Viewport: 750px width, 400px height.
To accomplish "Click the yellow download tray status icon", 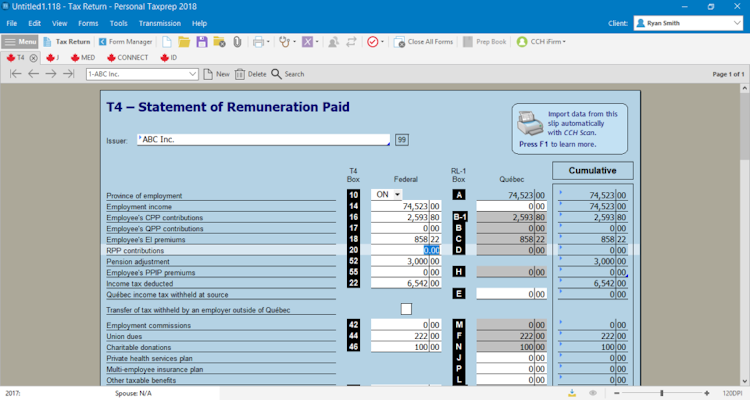I will point(572,393).
